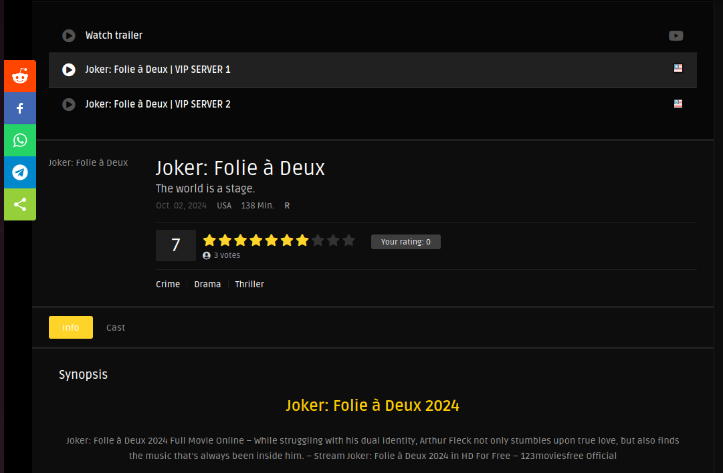Open the Watch trailer link
The height and width of the screenshot is (473, 723).
click(x=113, y=36)
